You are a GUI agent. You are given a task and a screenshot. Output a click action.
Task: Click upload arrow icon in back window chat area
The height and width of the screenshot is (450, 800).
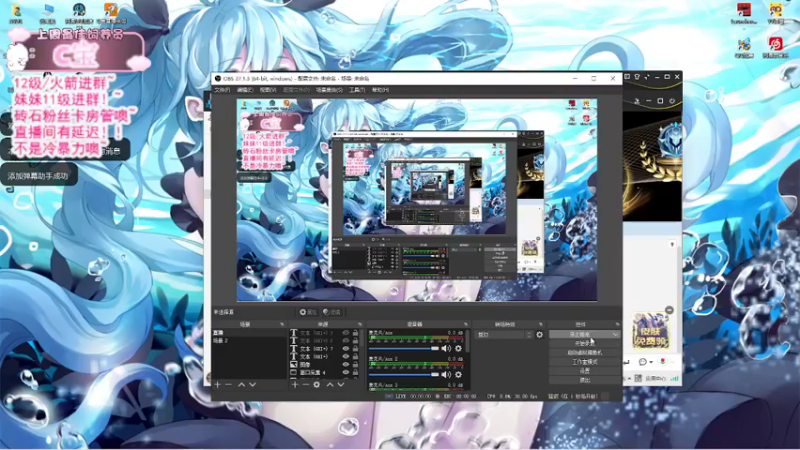(672, 245)
